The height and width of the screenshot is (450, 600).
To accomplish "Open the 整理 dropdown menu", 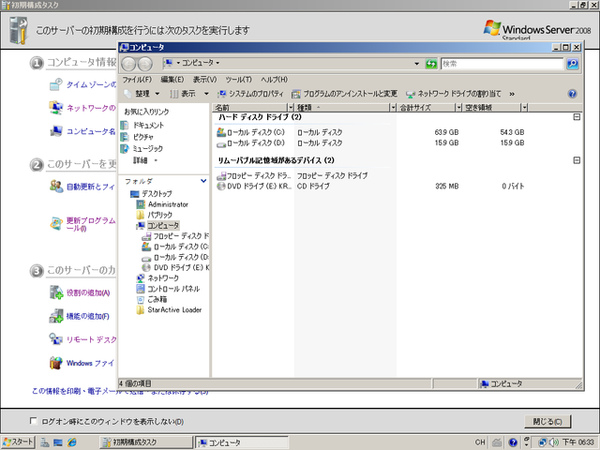I will [x=142, y=94].
